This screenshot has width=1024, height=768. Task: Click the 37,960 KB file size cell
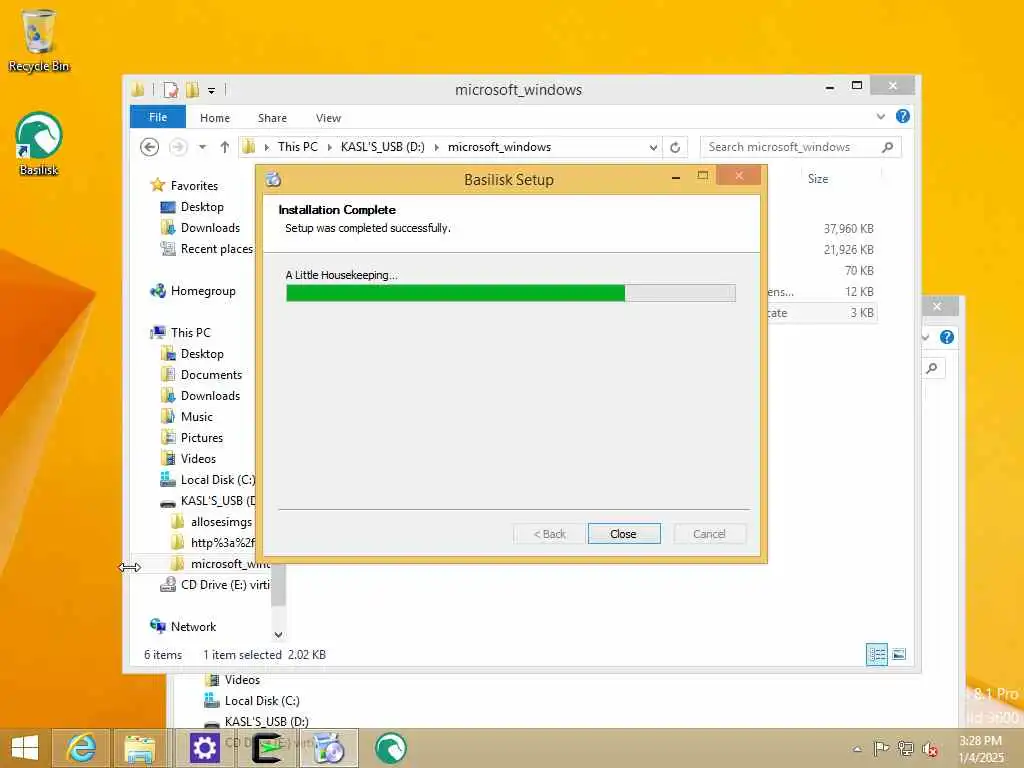click(848, 229)
